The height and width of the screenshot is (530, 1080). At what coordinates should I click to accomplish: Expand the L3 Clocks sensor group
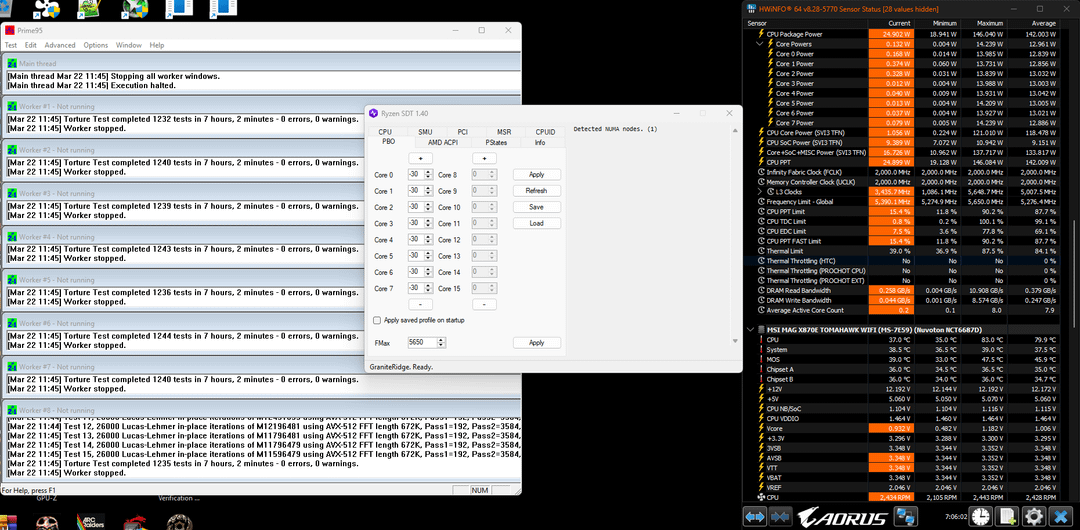761,190
